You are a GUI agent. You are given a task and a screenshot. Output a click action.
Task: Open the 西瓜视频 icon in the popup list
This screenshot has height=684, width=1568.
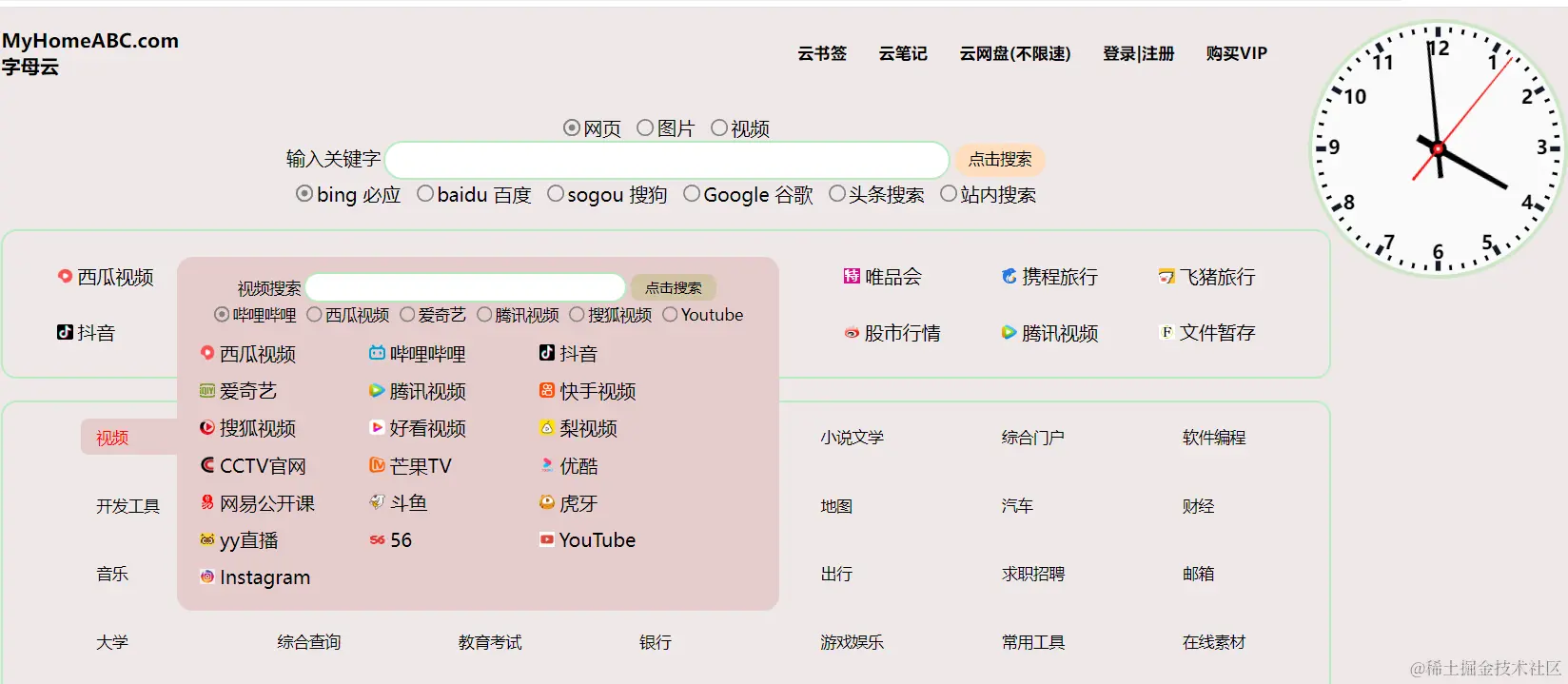tap(207, 353)
